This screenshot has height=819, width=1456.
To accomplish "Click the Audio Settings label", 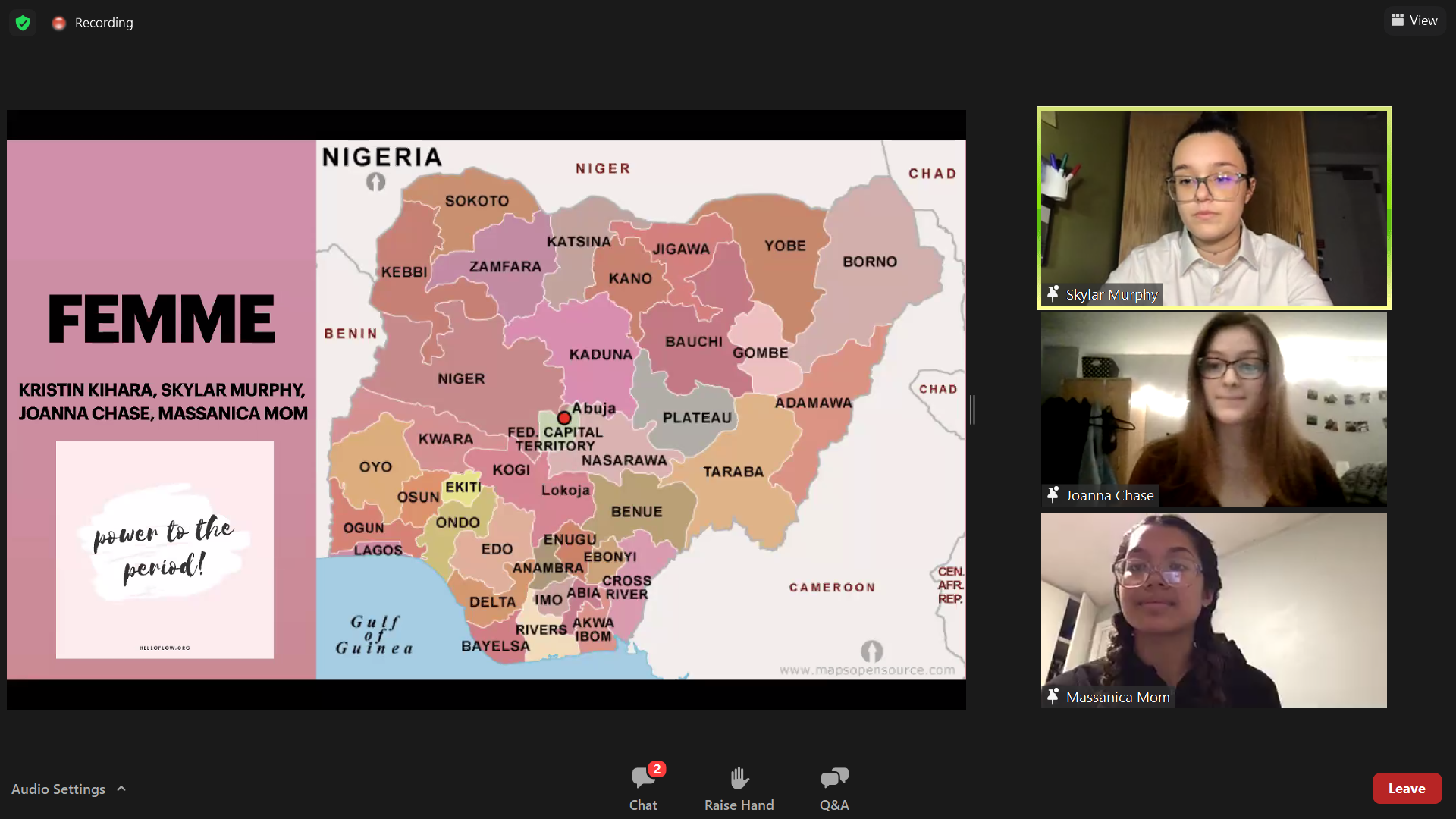I will (x=58, y=789).
